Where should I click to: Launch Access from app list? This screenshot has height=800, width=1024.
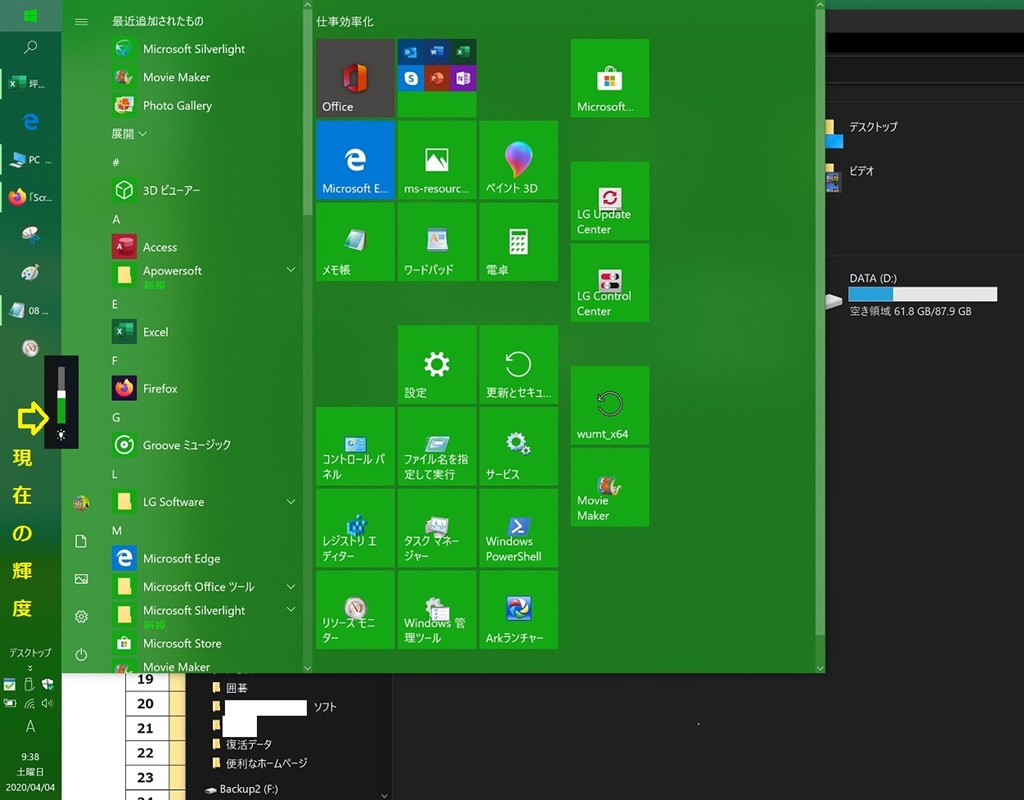204,247
